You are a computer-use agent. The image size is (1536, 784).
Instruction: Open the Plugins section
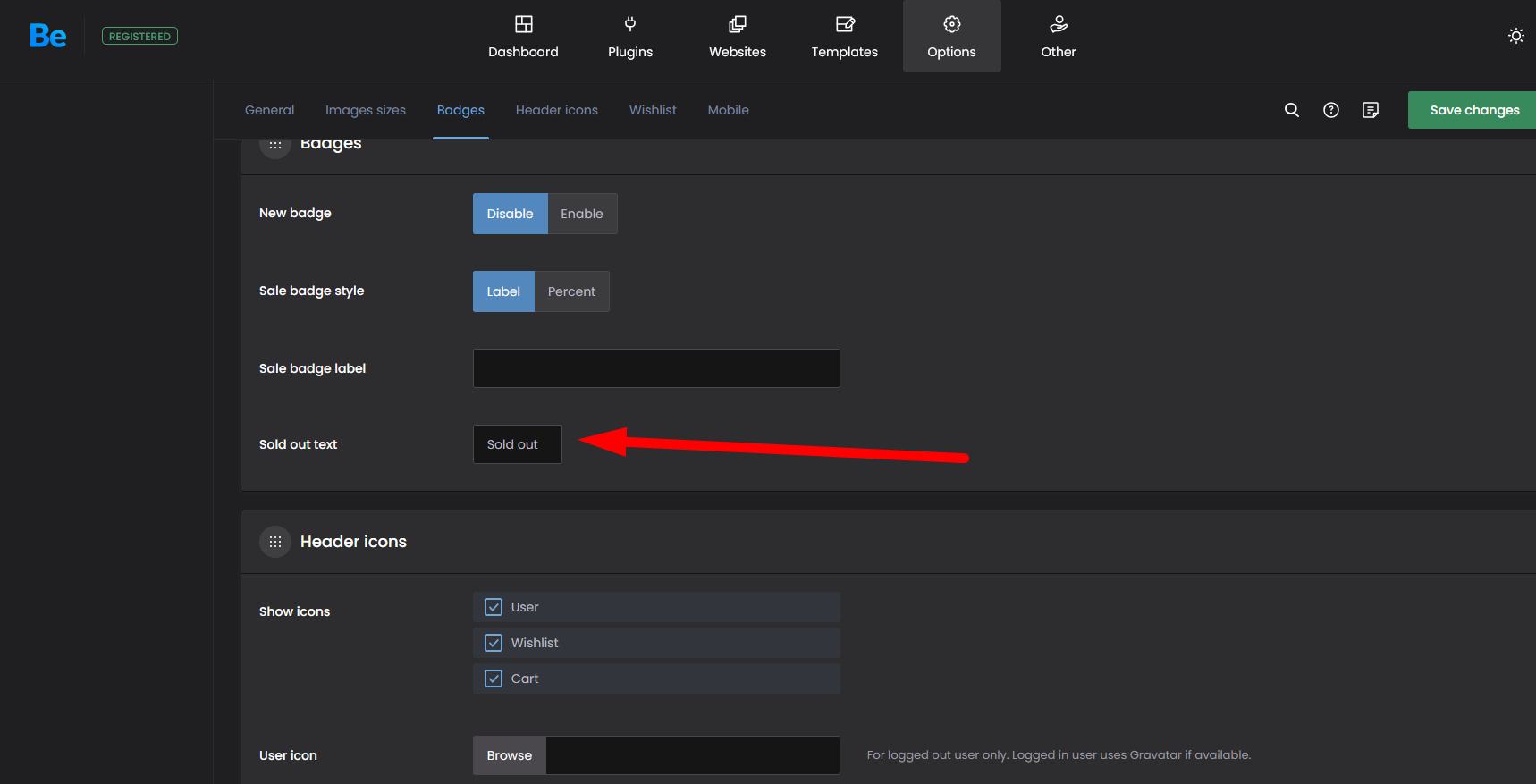point(630,38)
